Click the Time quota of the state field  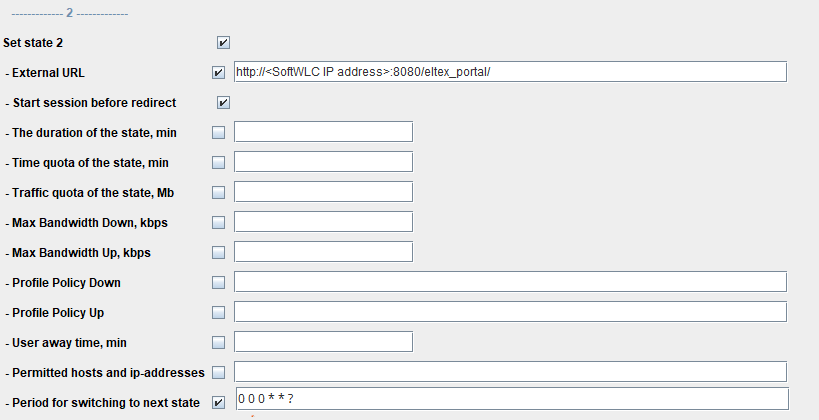(x=323, y=162)
